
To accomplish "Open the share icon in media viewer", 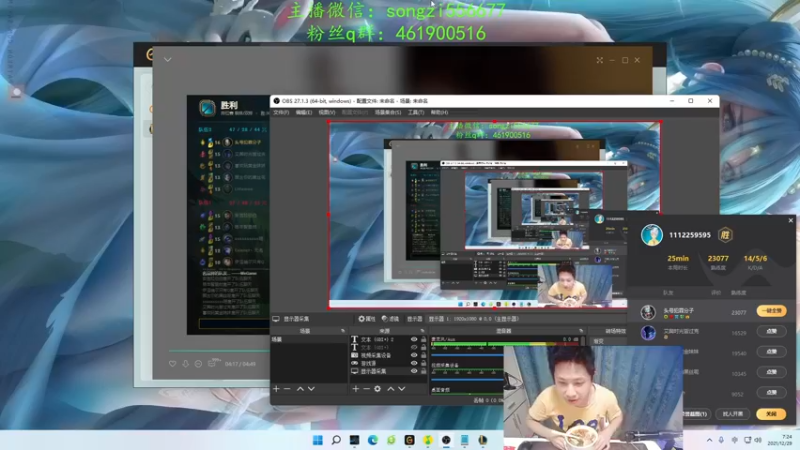I will [212, 363].
